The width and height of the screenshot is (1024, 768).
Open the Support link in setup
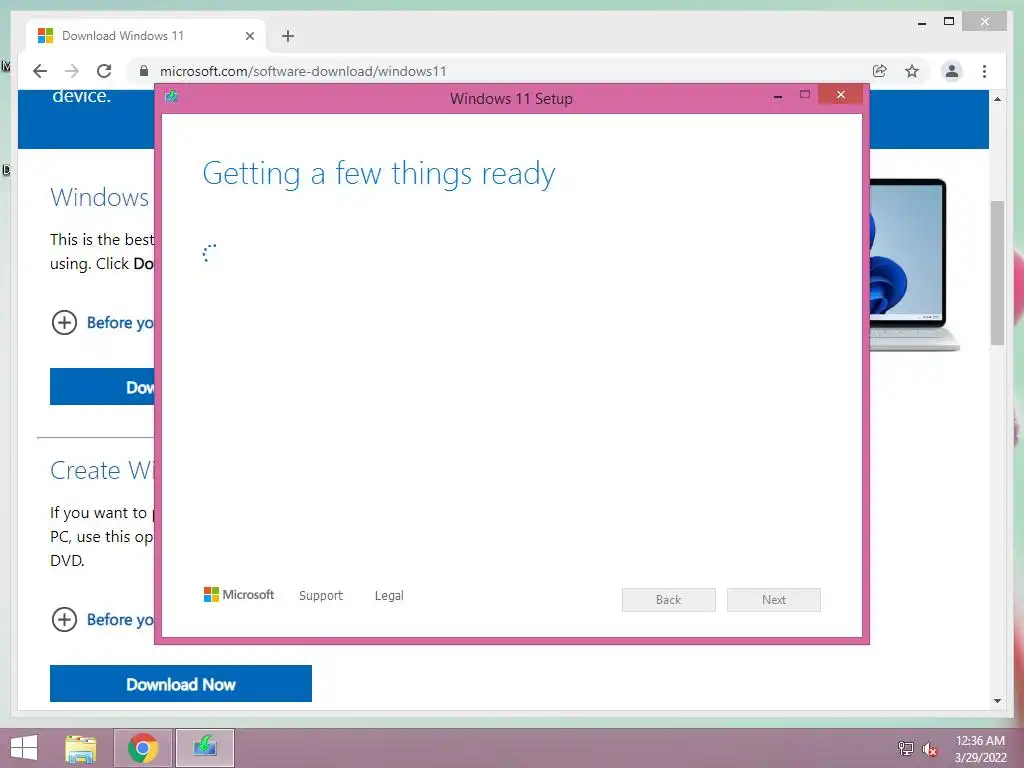pos(321,596)
